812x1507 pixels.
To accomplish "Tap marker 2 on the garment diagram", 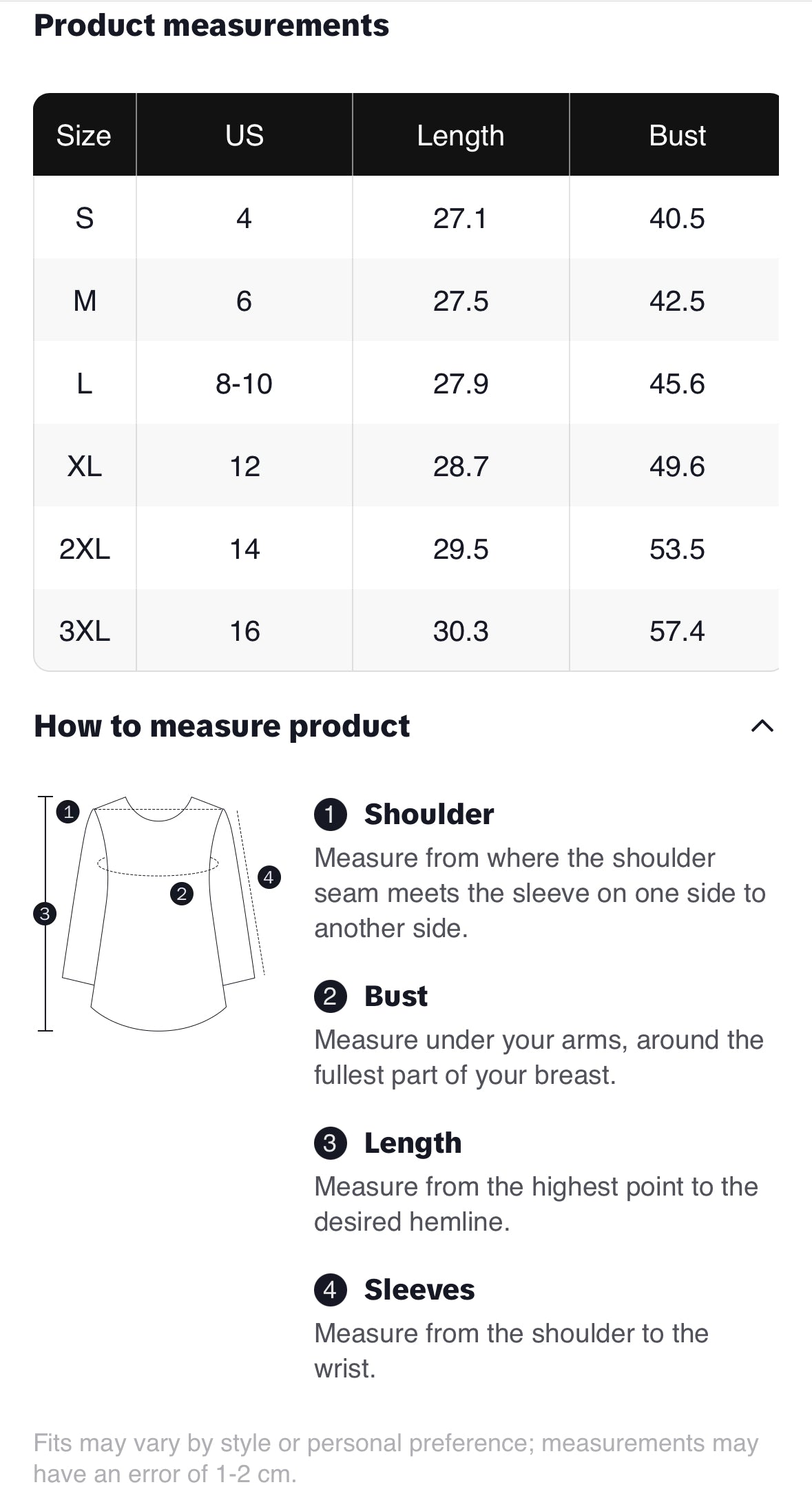I will 182,894.
